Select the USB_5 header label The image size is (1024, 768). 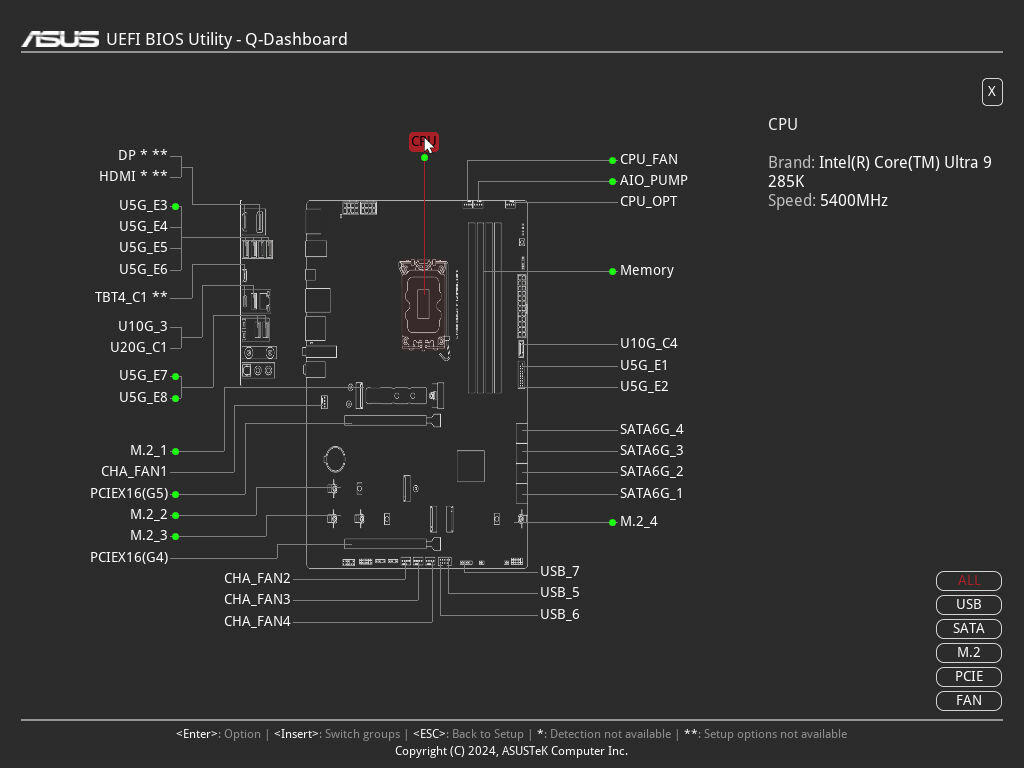click(560, 592)
